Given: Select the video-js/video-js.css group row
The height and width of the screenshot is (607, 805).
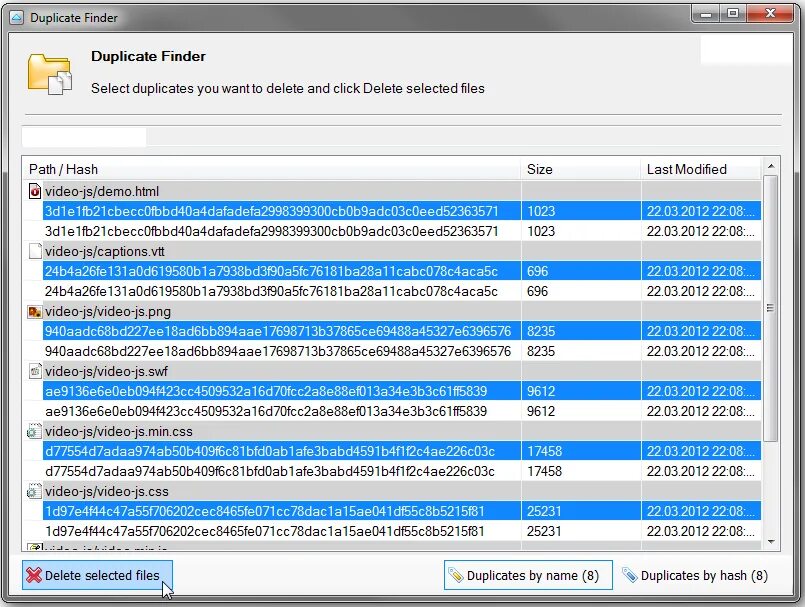Looking at the screenshot, I should point(392,491).
